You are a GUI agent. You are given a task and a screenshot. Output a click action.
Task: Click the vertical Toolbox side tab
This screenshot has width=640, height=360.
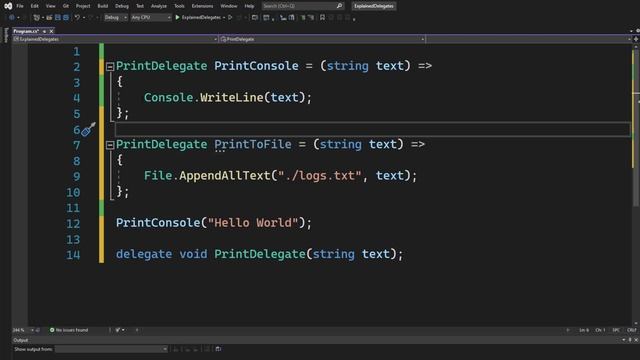(x=6, y=35)
